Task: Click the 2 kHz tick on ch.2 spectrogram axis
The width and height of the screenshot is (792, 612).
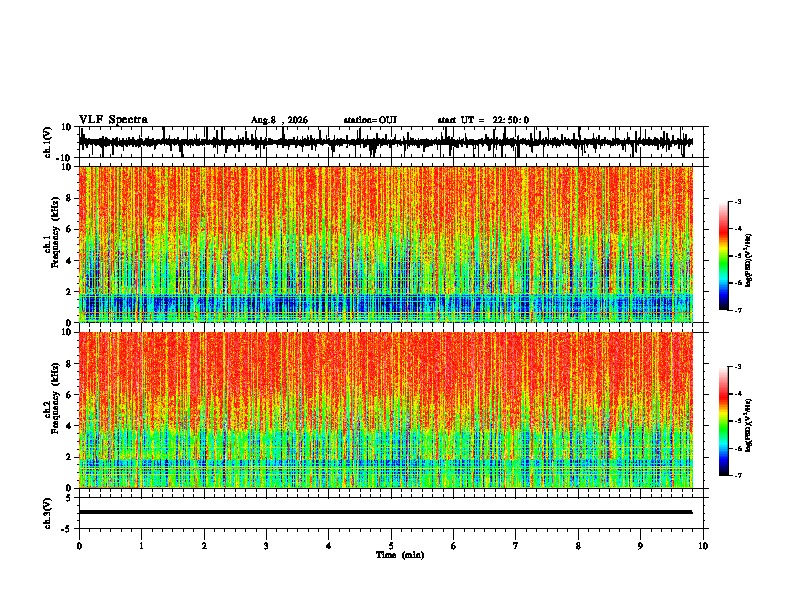Action: tap(69, 457)
